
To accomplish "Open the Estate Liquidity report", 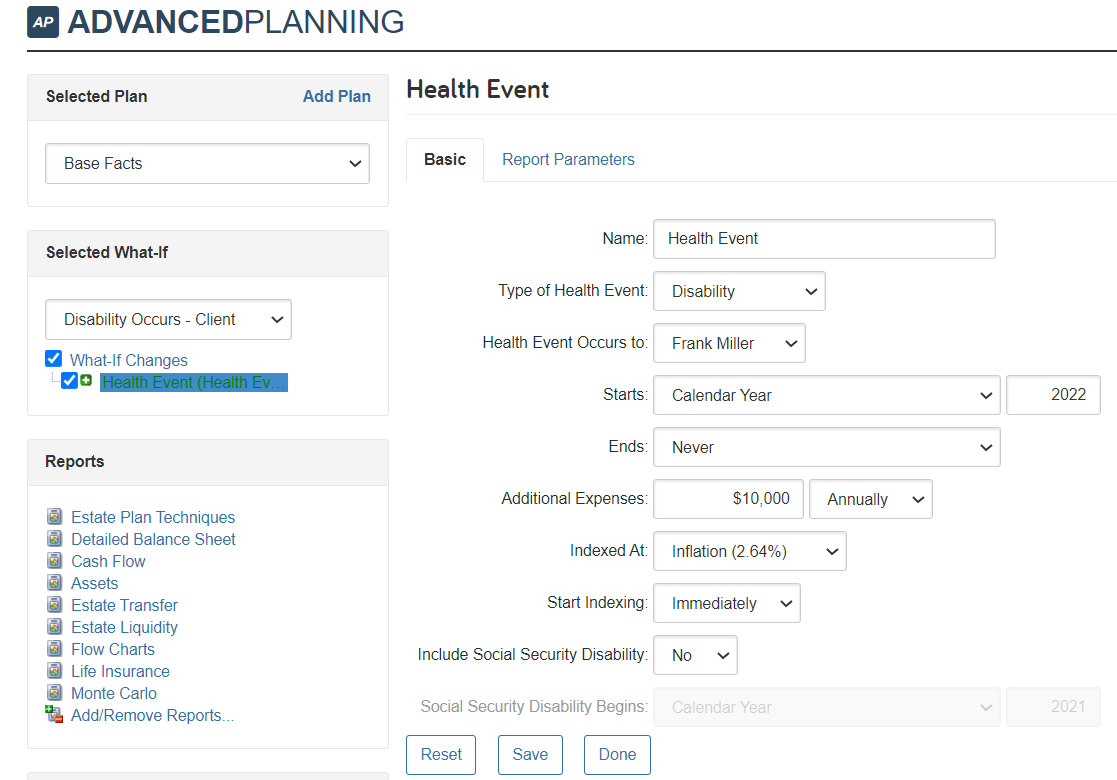I will click(124, 628).
